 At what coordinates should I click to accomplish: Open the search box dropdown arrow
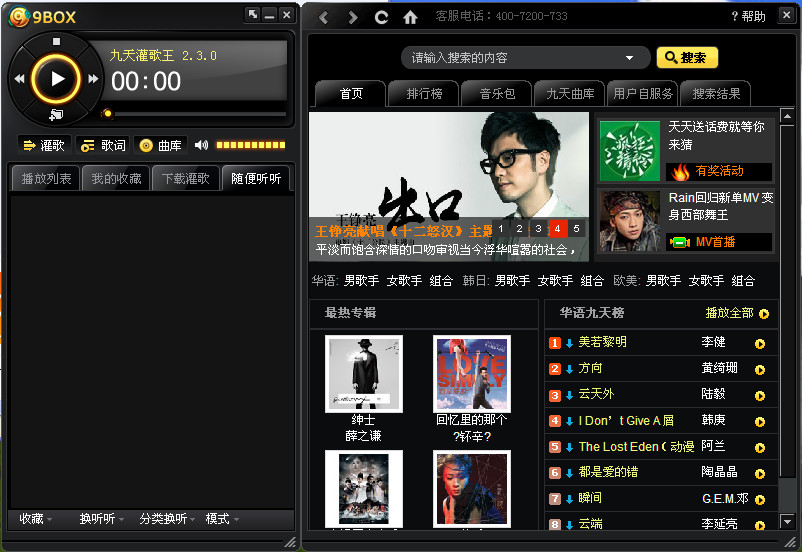pyautogui.click(x=630, y=58)
